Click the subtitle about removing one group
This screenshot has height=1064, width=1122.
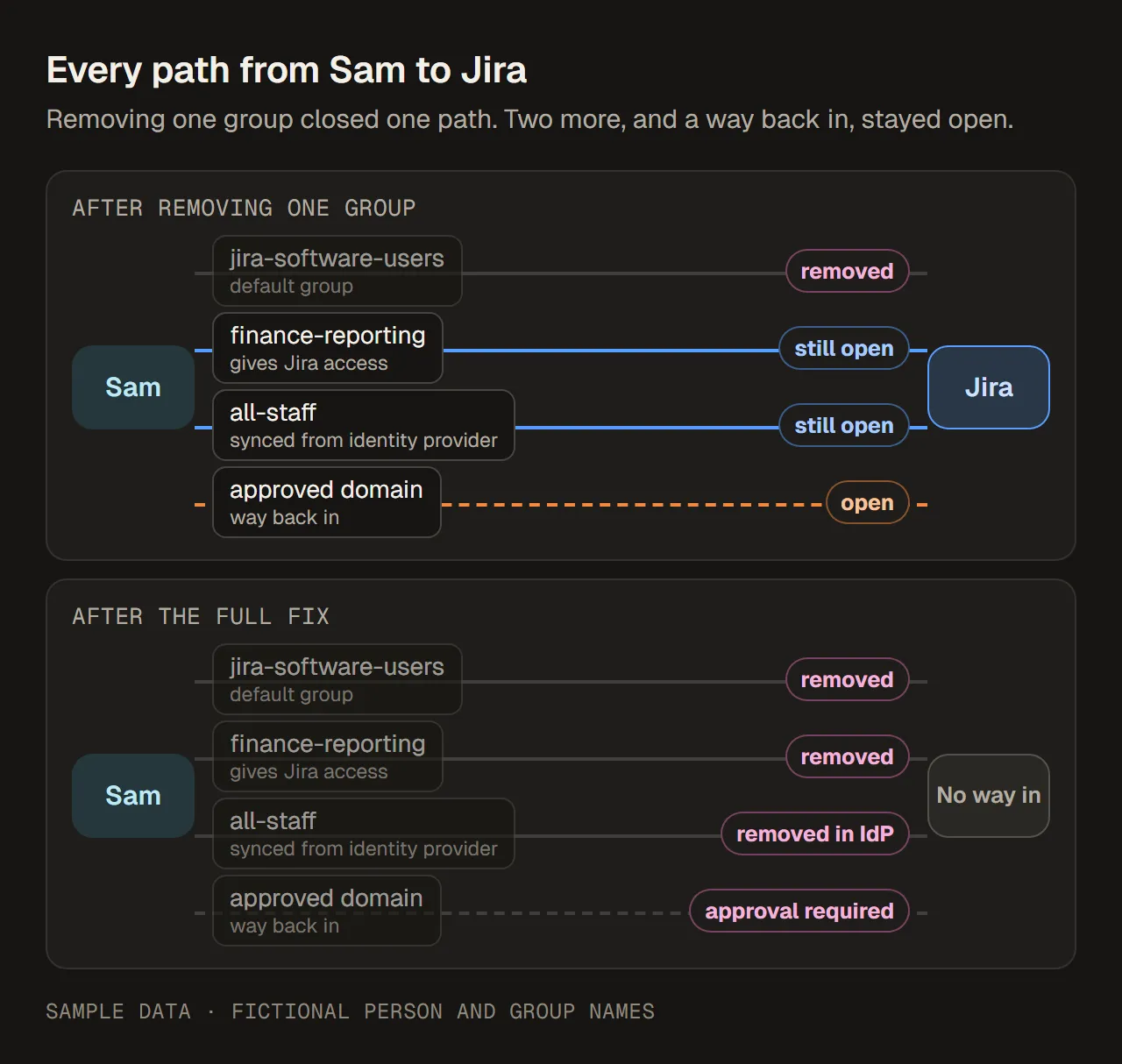[529, 119]
